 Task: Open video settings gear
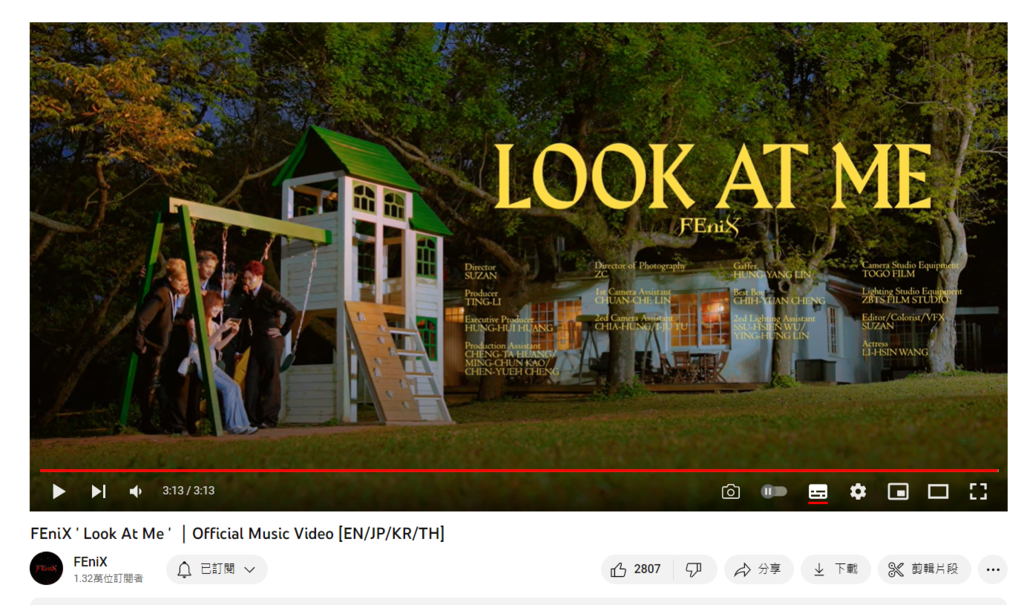858,491
